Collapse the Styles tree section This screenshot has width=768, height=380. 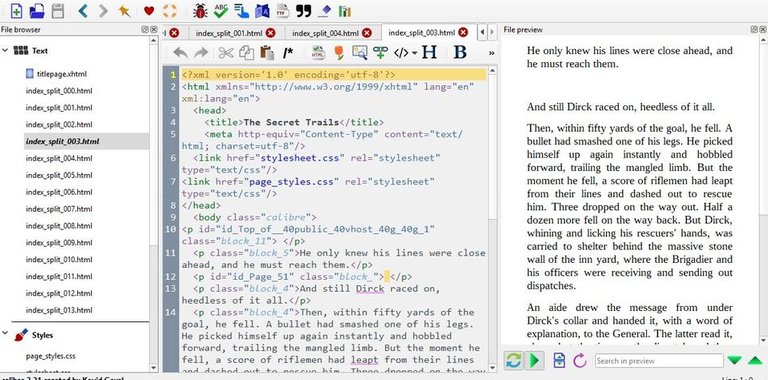coord(5,333)
